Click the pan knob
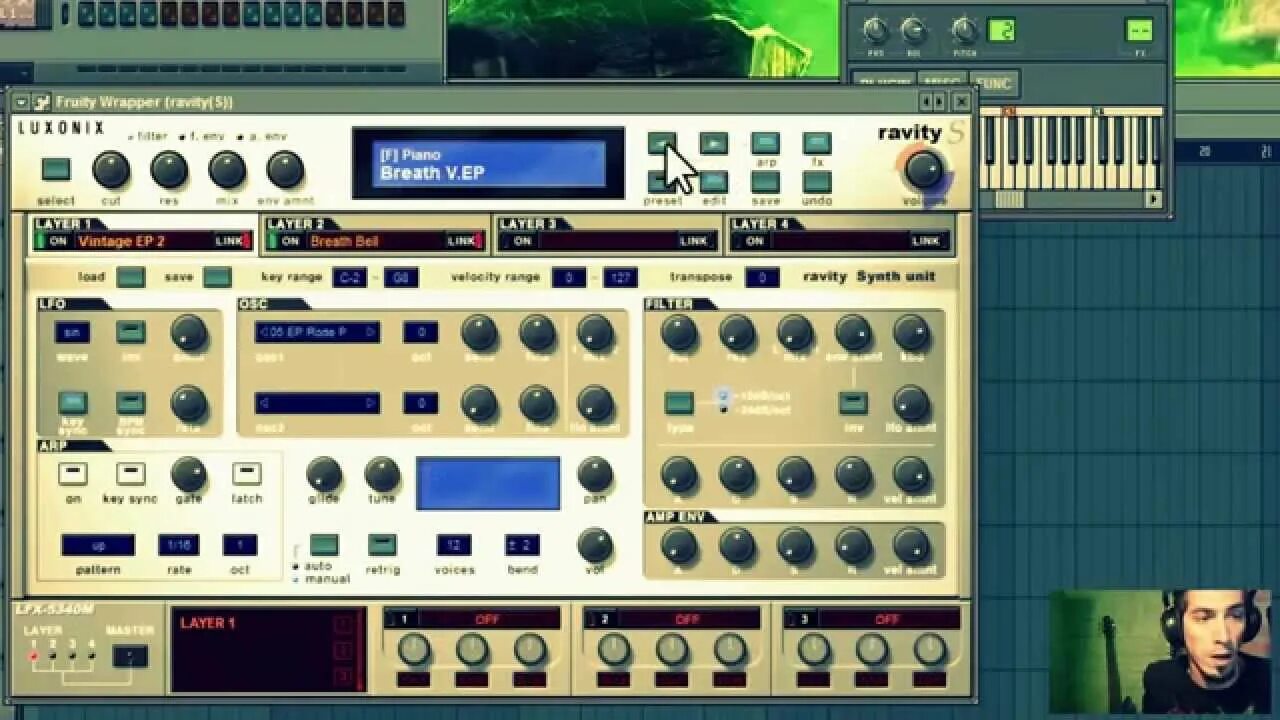1280x720 pixels. 595,474
